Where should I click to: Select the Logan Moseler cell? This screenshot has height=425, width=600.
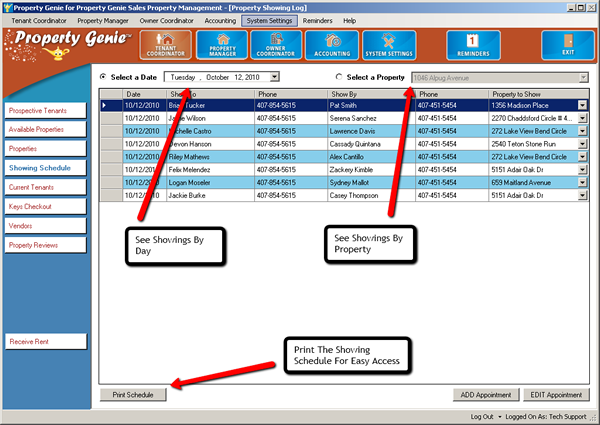pos(210,182)
